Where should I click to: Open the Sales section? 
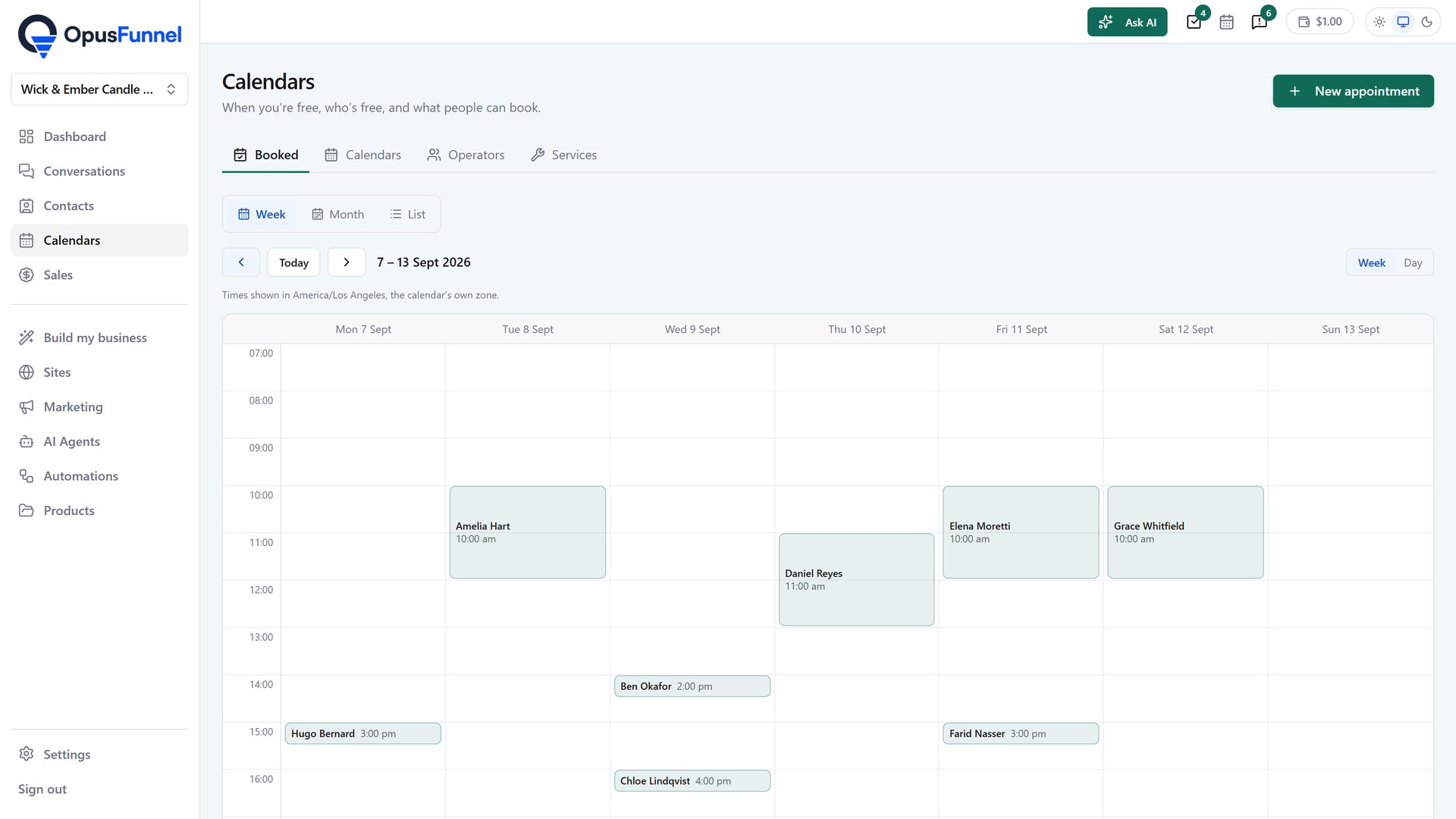point(99,275)
